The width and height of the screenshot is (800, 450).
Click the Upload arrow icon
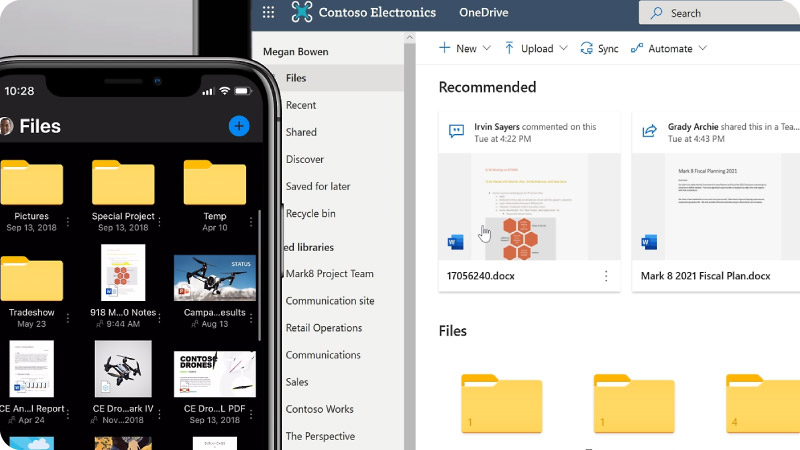tap(509, 48)
